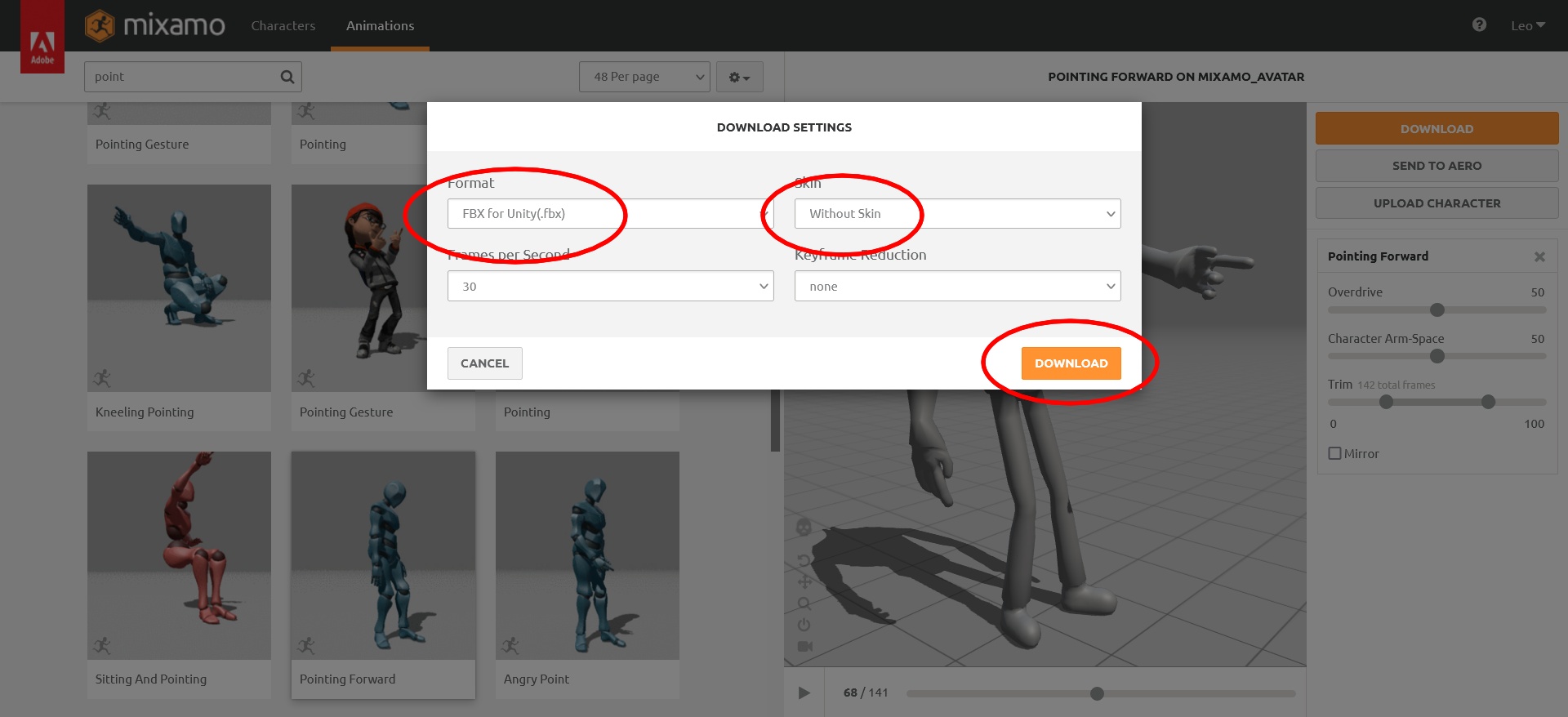Adjust the Overdrive slider handle
The height and width of the screenshot is (717, 1568).
coord(1437,310)
